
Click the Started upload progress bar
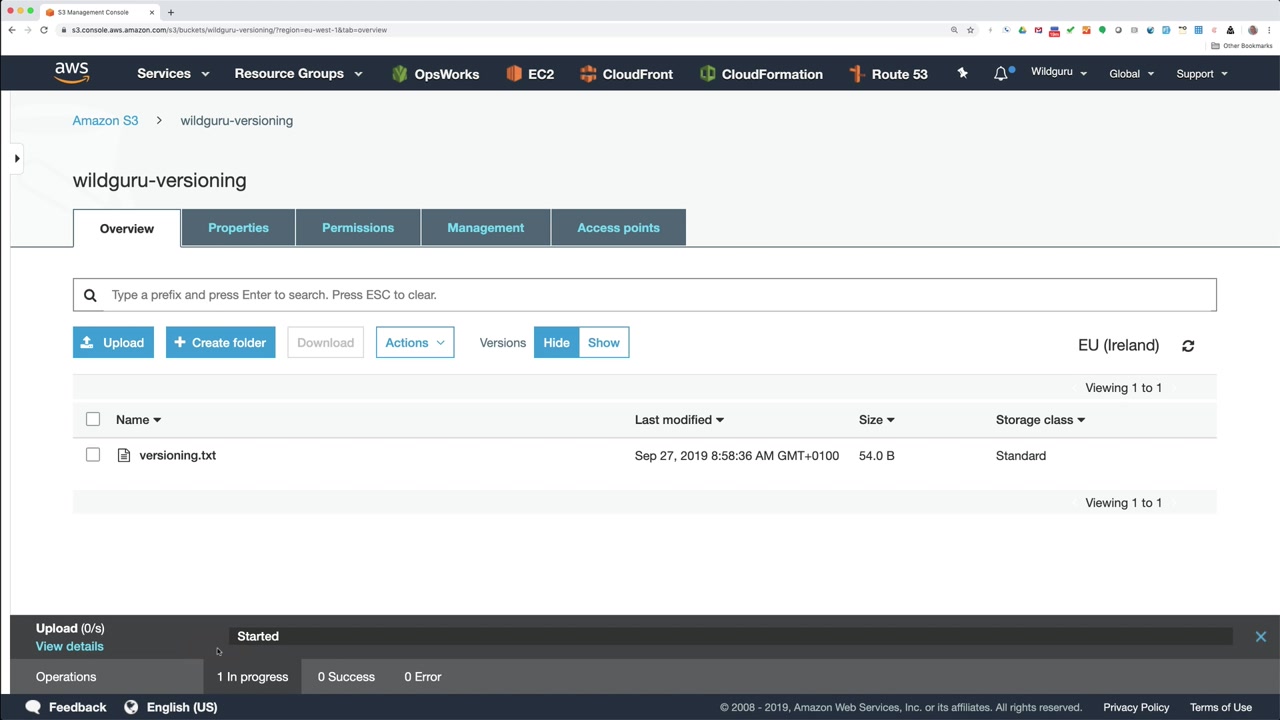click(730, 636)
